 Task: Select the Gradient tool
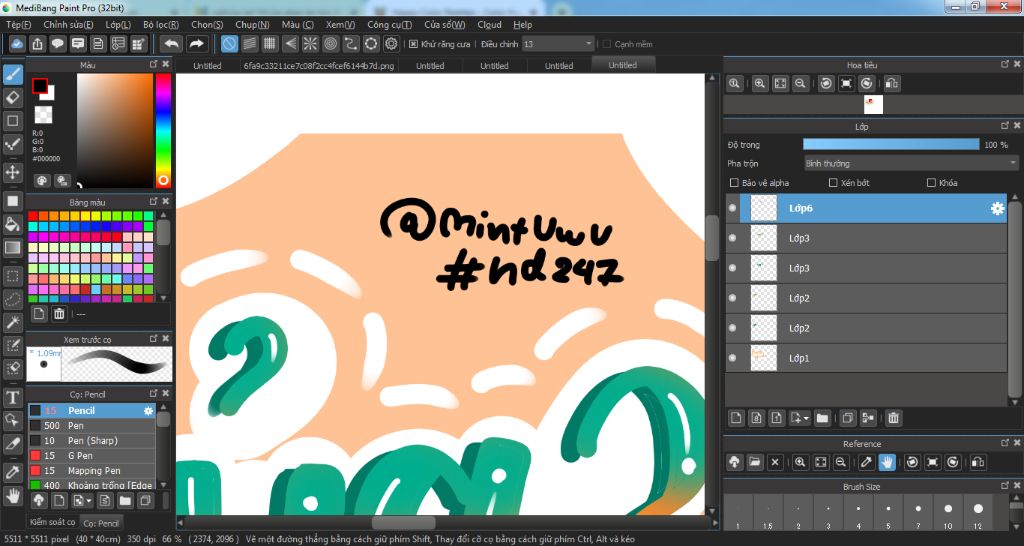(12, 248)
